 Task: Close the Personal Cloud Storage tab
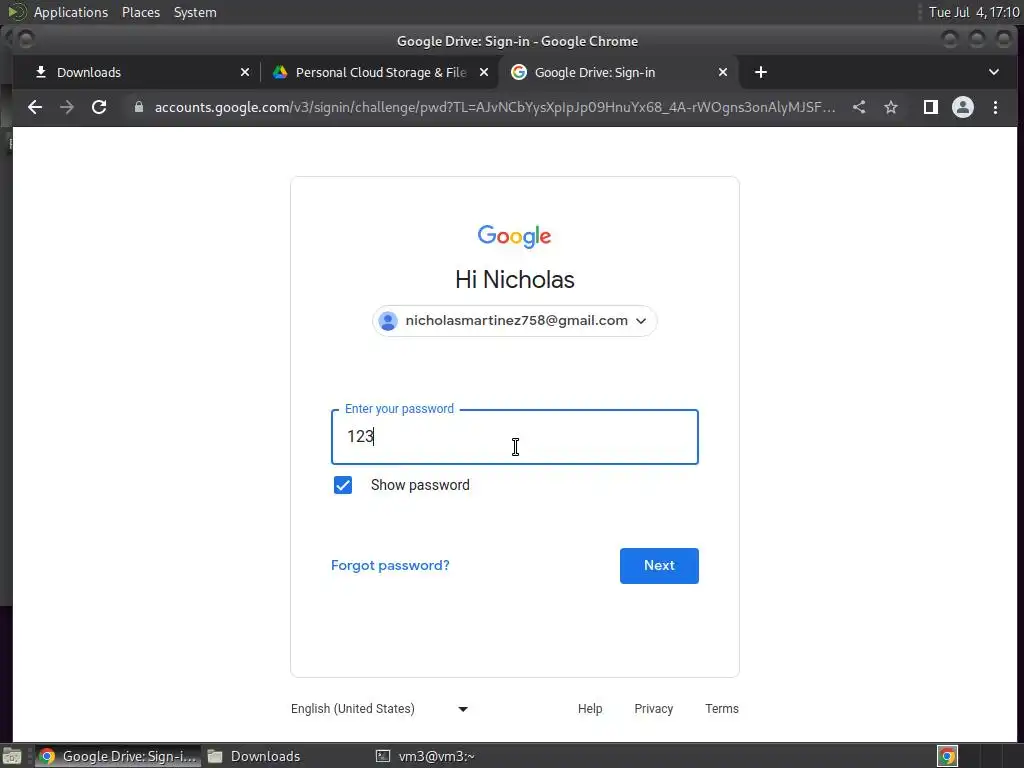[484, 72]
